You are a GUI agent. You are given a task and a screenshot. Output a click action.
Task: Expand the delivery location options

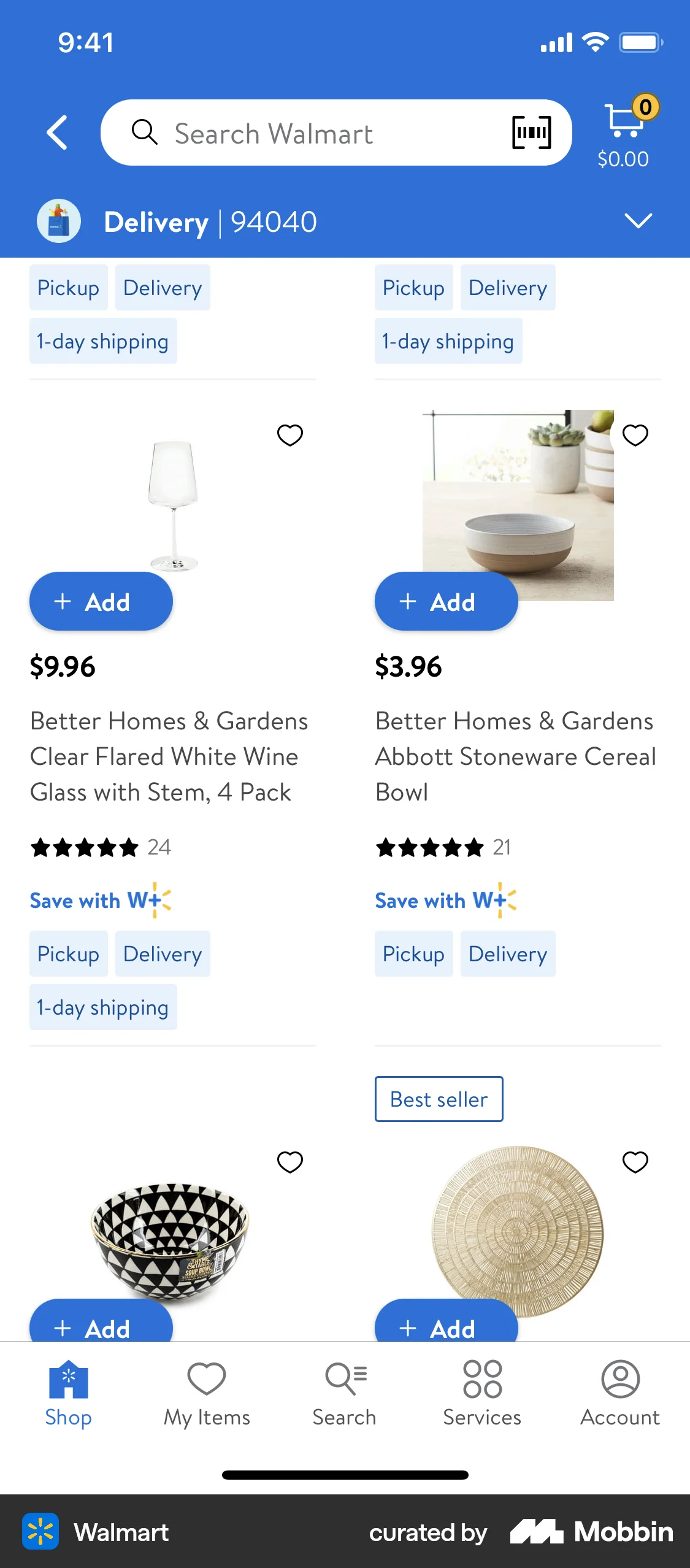(x=638, y=221)
